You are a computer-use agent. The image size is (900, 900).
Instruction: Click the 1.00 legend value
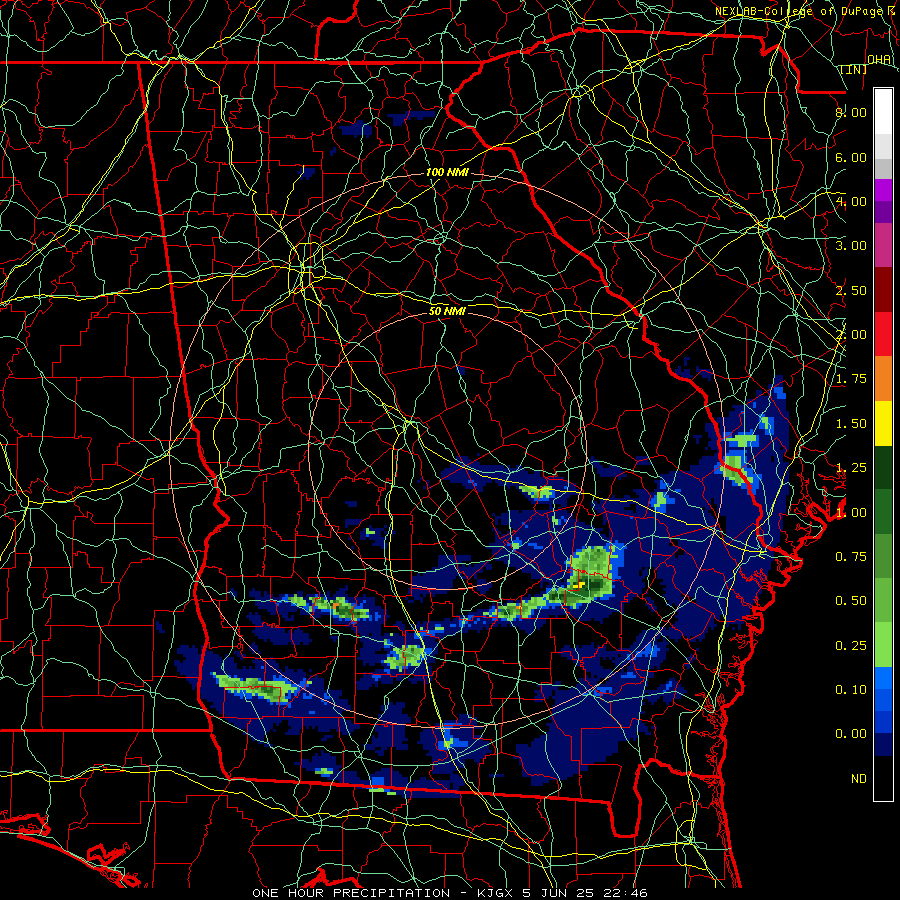851,512
